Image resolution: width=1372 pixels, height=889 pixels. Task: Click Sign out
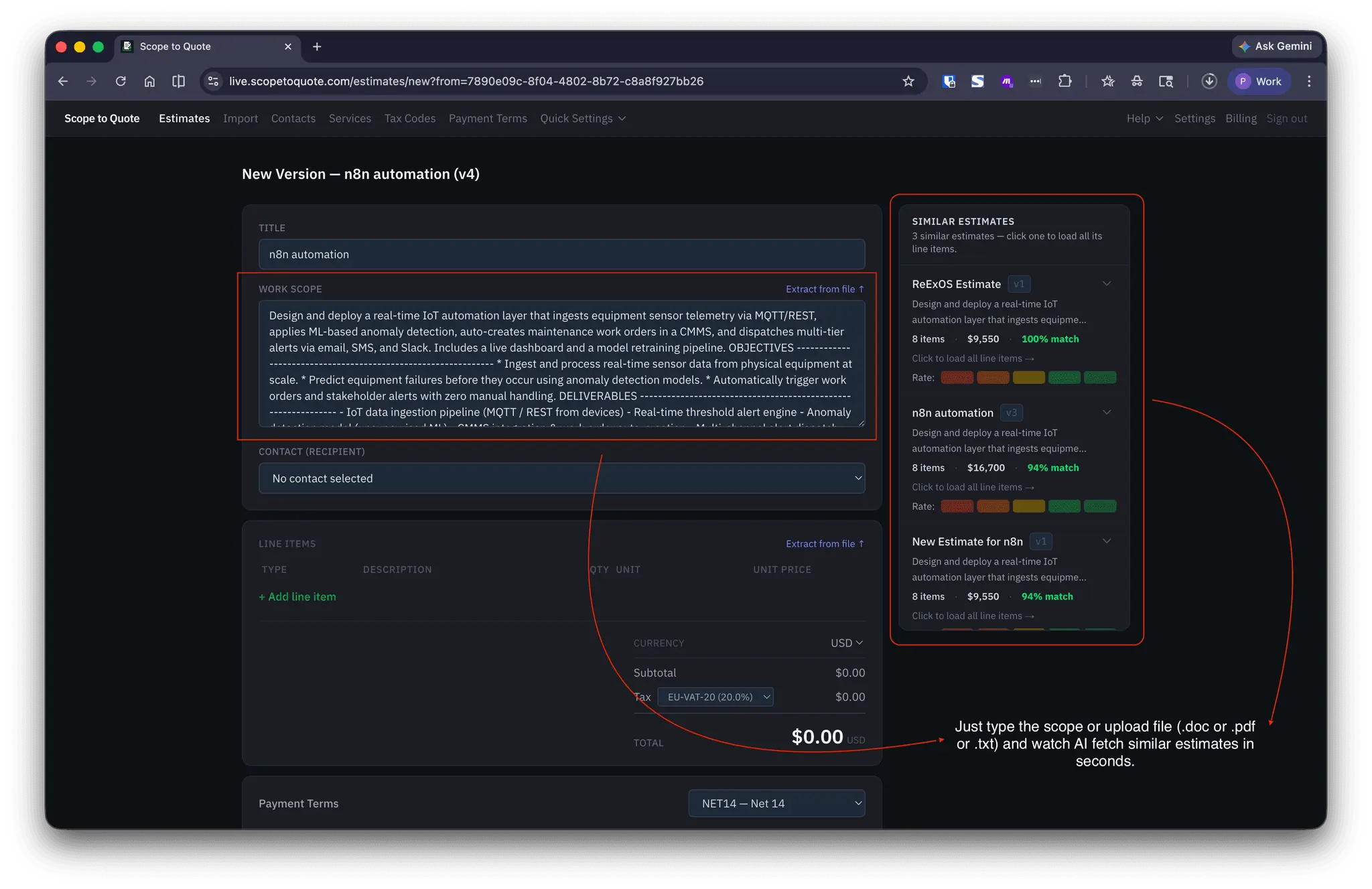tap(1286, 119)
